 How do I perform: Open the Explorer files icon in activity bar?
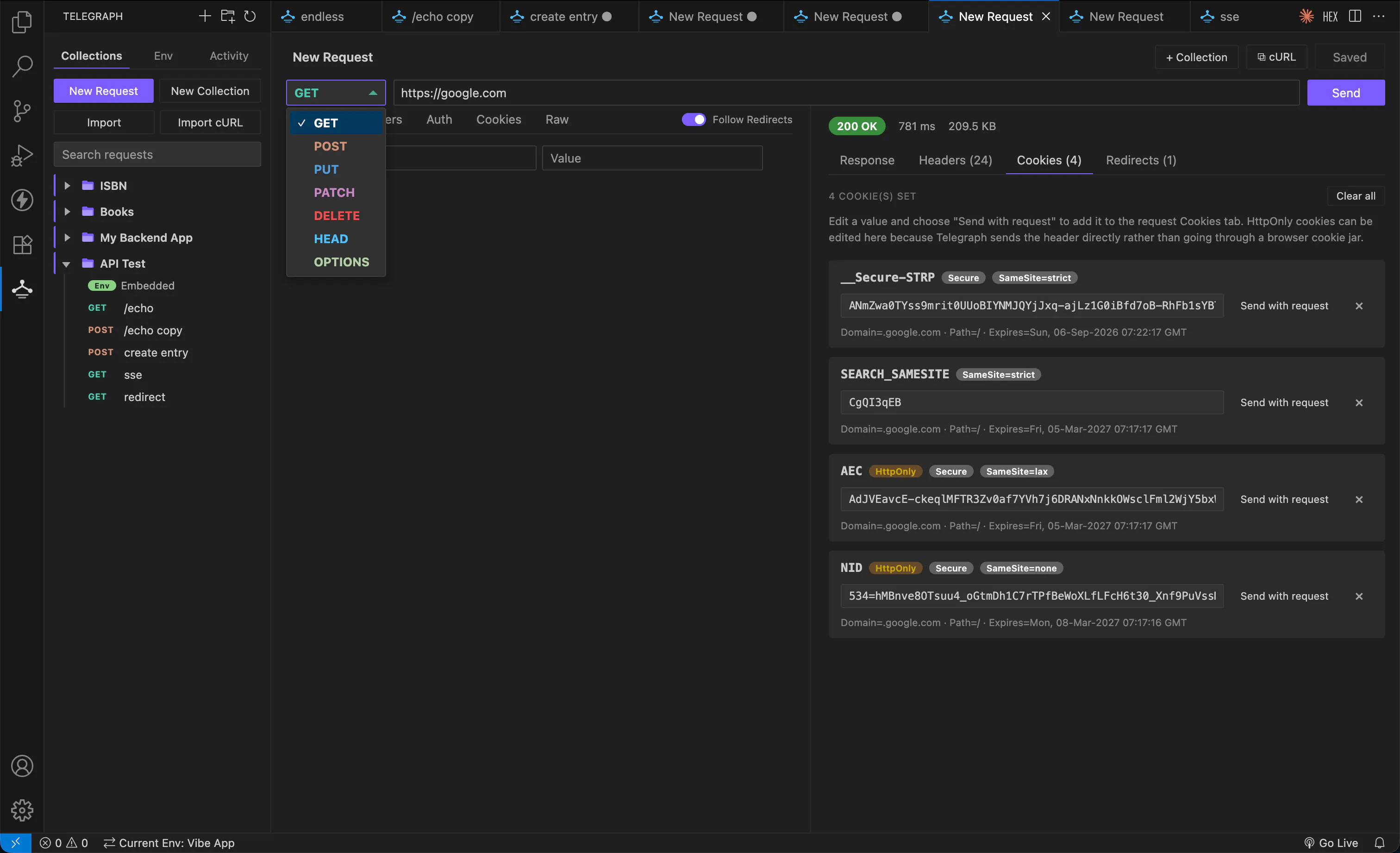pos(22,22)
